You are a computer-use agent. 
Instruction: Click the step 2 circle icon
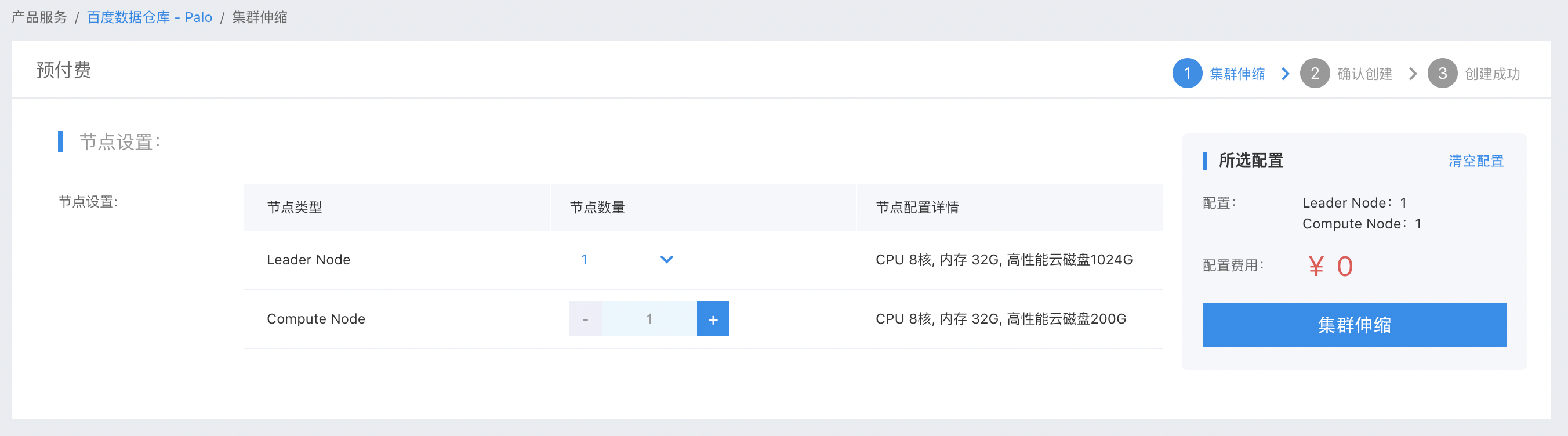coord(1315,74)
